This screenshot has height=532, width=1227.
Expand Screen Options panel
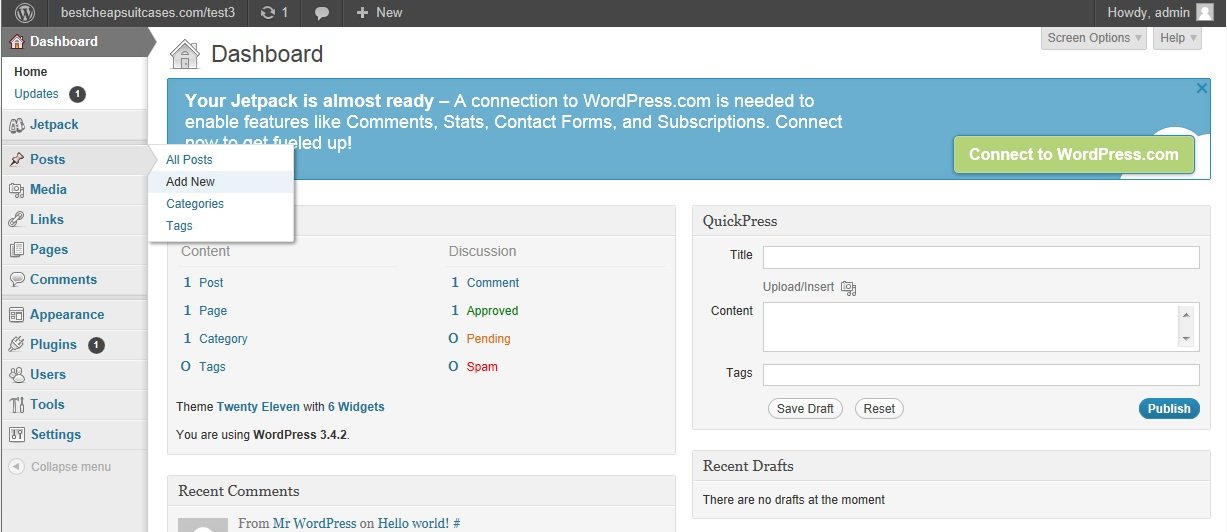(1094, 38)
